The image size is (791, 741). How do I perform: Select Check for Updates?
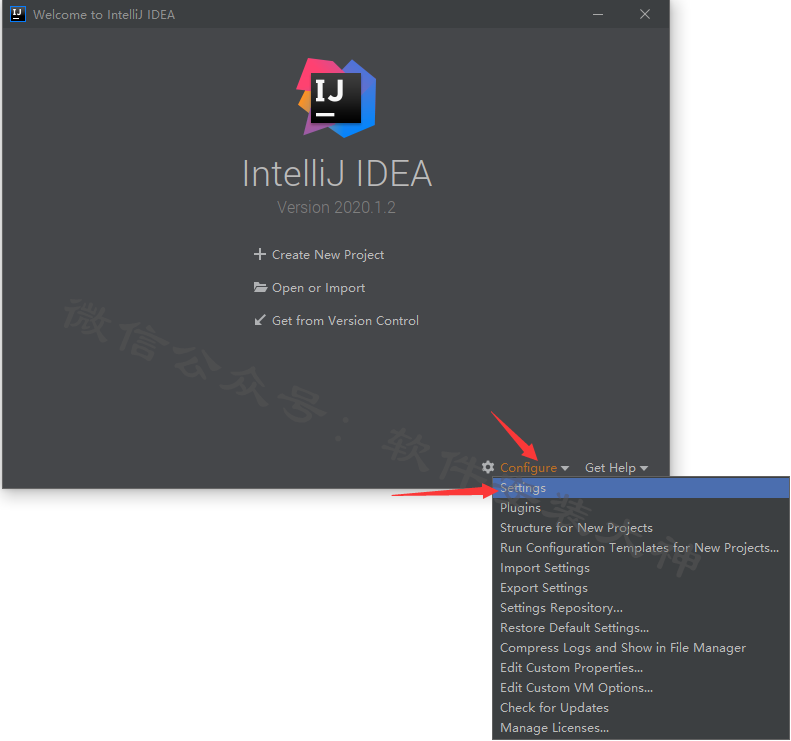coord(641,708)
